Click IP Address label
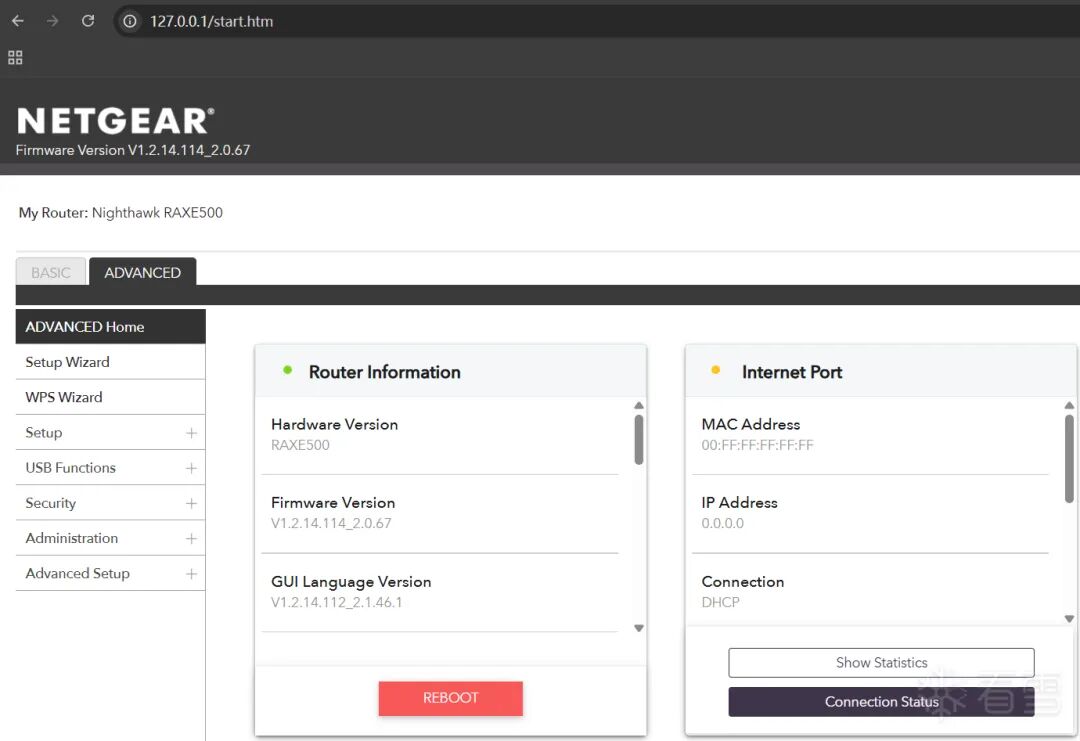The image size is (1080, 741). click(x=739, y=503)
